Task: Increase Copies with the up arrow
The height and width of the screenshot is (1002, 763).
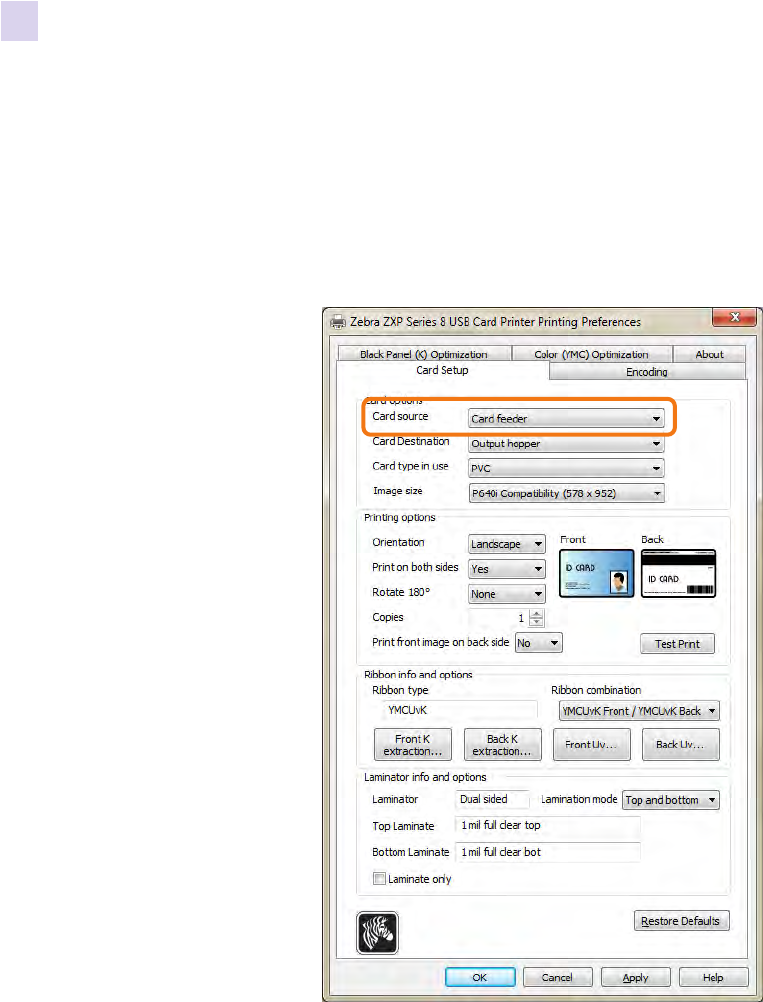Action: [x=537, y=614]
